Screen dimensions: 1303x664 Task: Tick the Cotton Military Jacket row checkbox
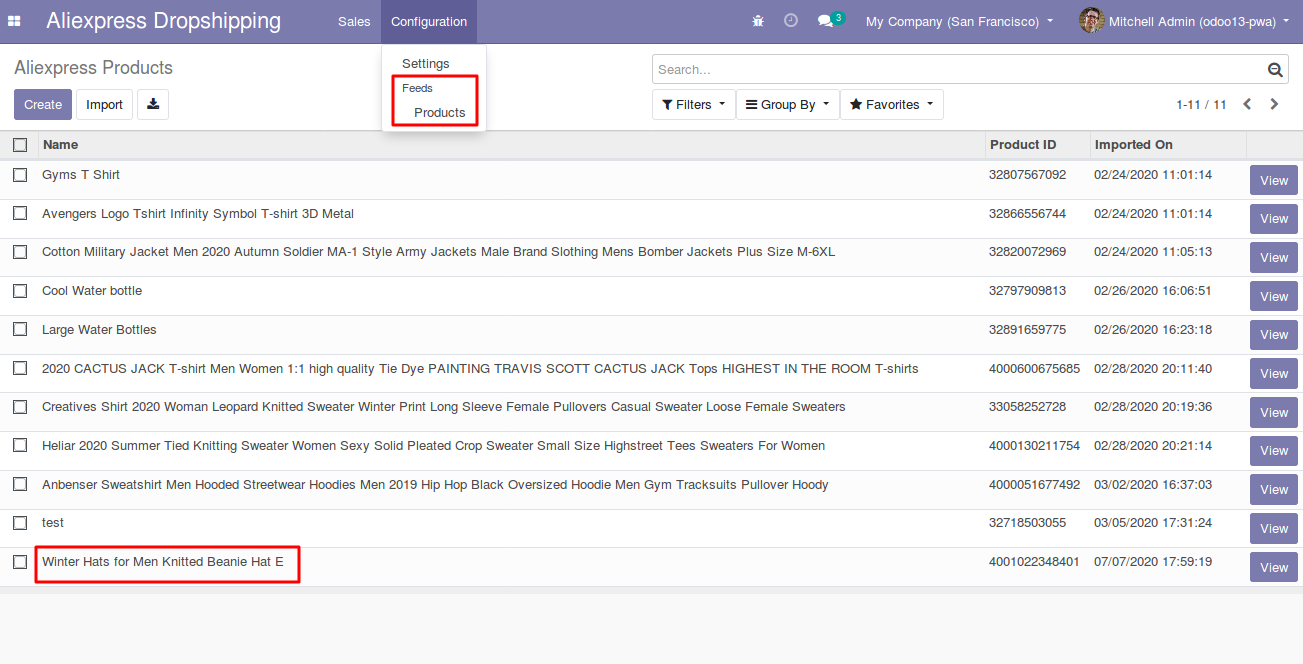pyautogui.click(x=20, y=252)
